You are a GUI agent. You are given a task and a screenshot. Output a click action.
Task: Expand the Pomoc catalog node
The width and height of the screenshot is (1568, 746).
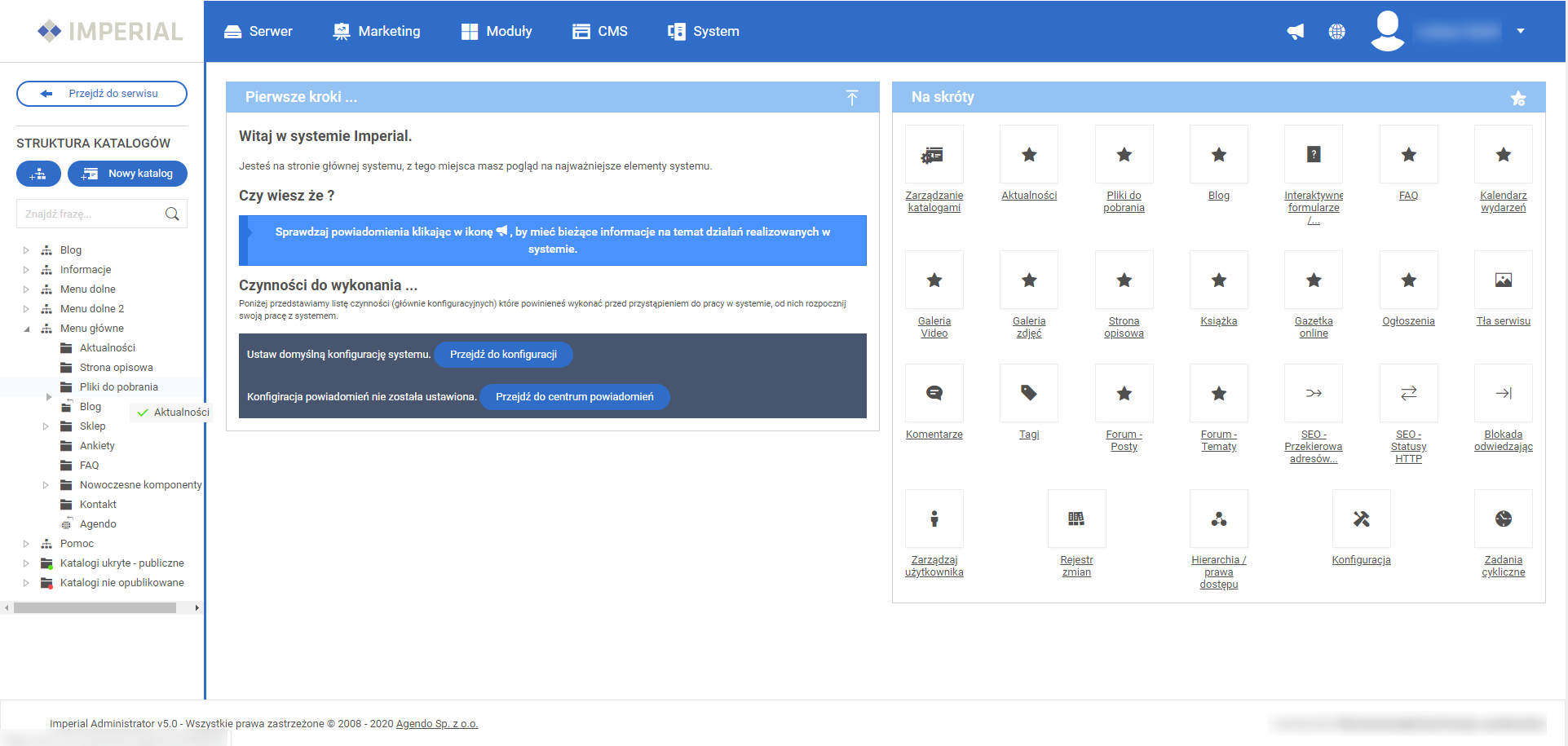26,544
